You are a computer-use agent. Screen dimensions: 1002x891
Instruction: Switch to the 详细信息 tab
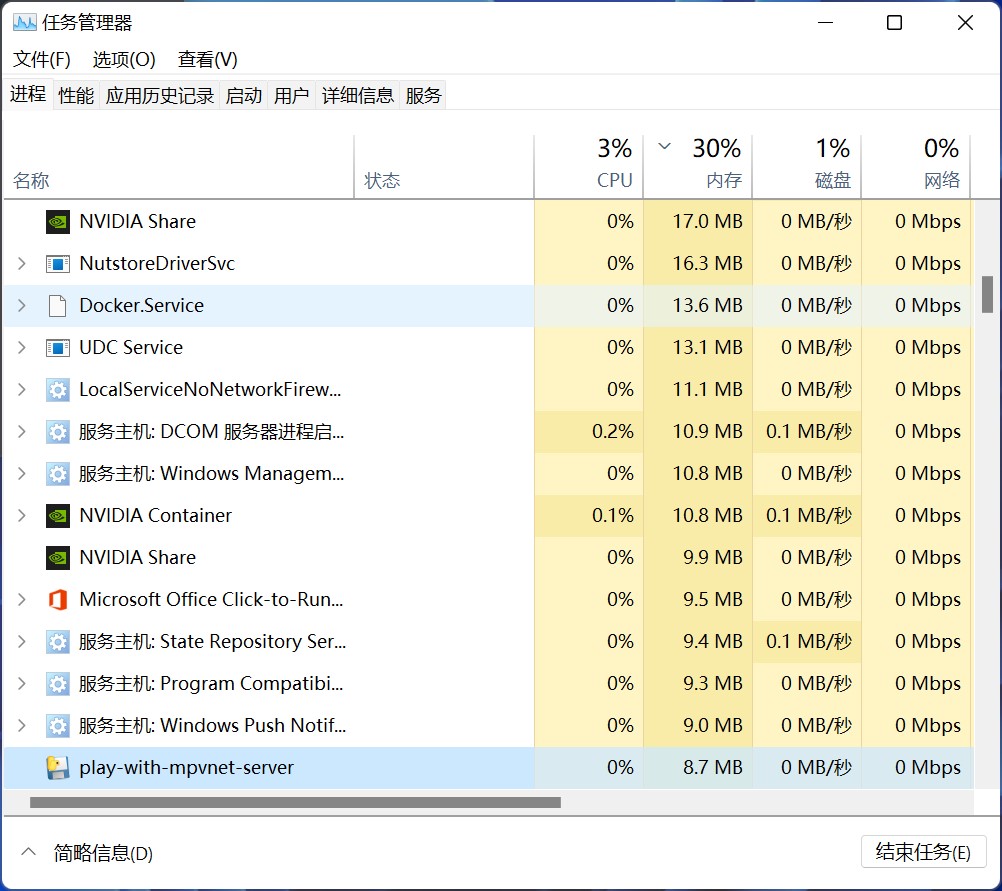358,96
